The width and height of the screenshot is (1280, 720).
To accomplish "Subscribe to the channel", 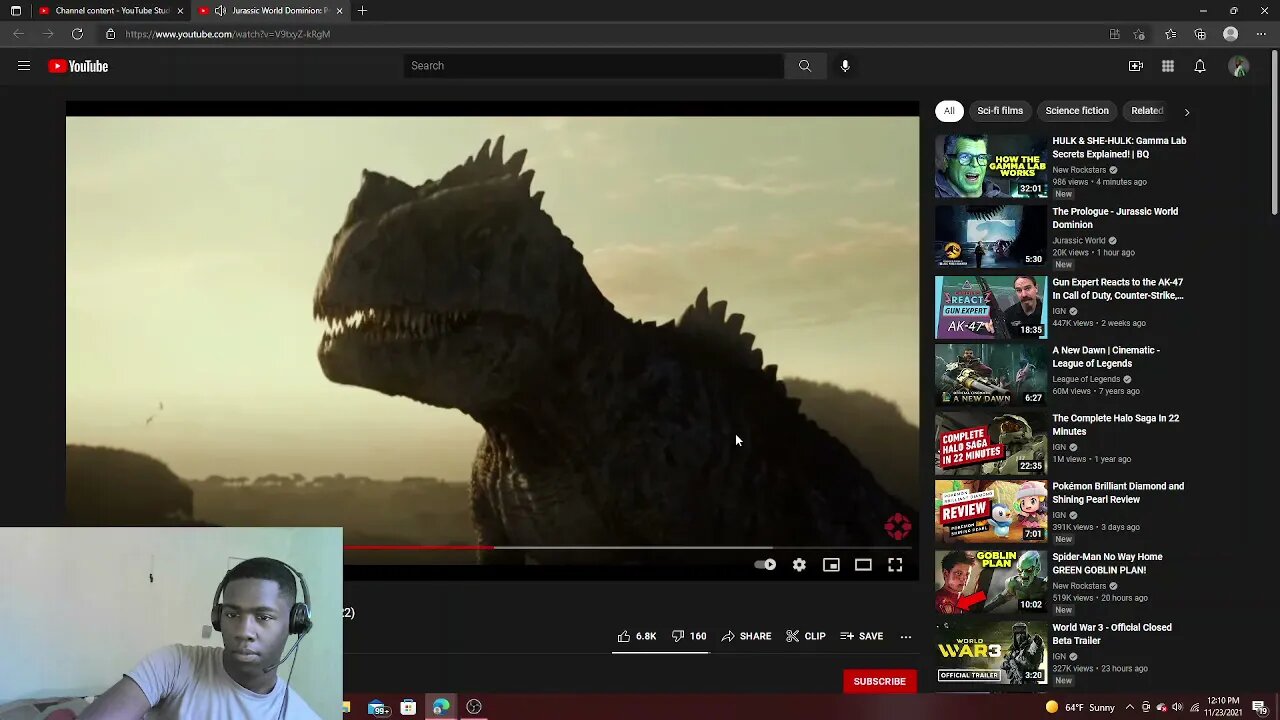I will point(879,682).
